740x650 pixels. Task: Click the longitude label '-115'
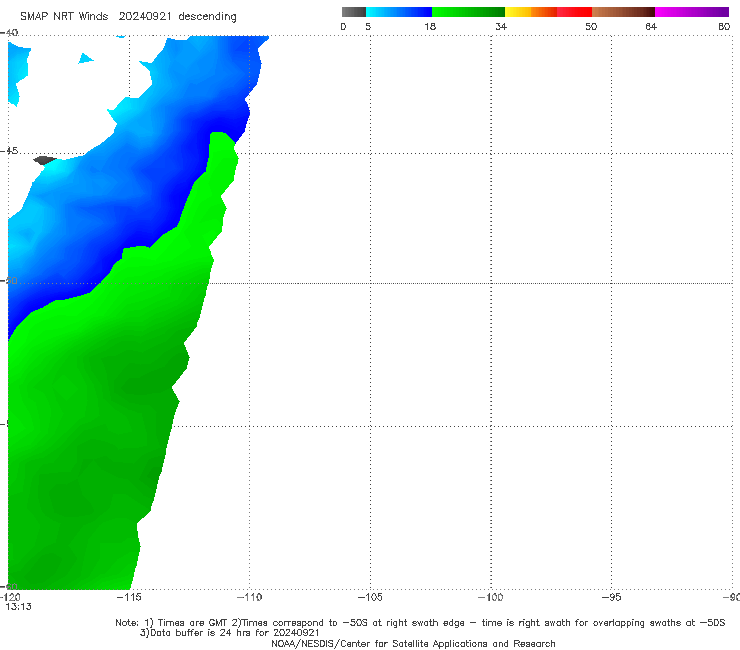tap(129, 597)
